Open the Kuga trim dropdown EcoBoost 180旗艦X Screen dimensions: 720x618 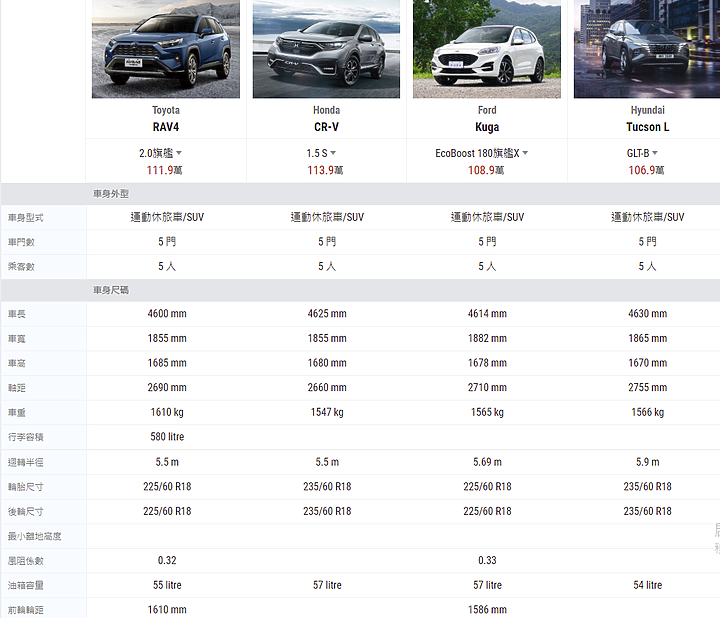pos(481,153)
